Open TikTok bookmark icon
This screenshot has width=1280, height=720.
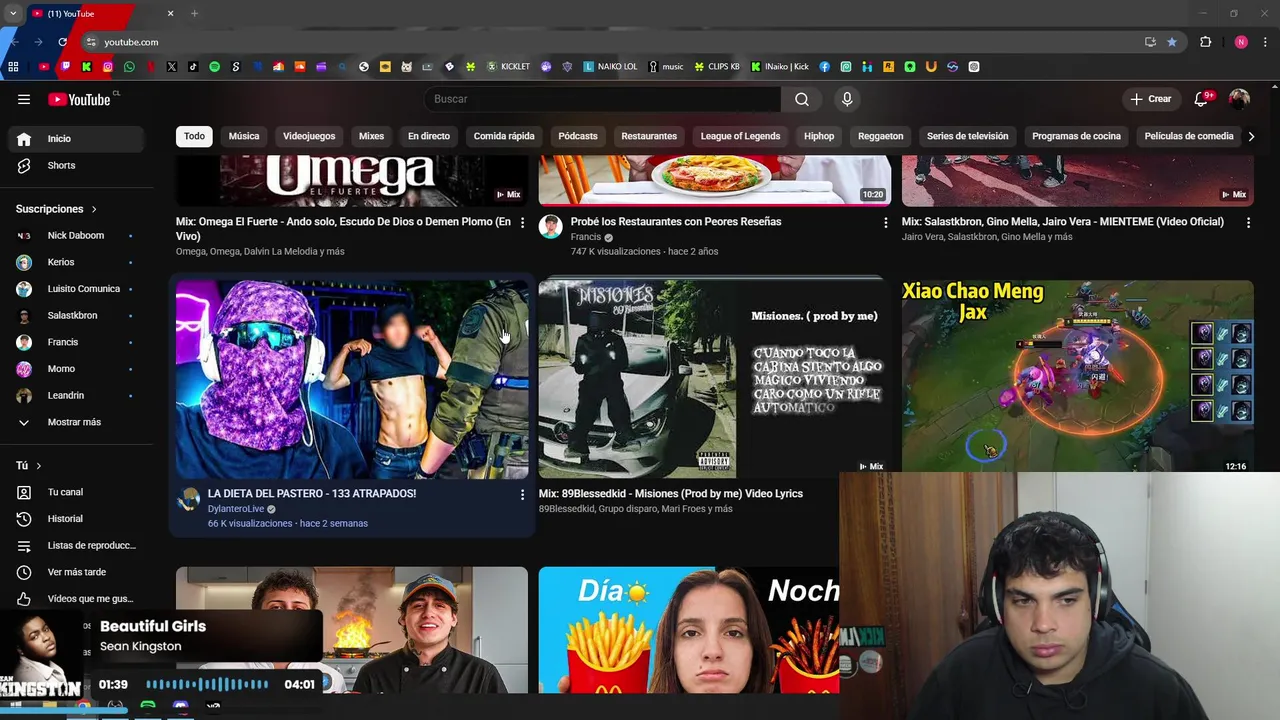(x=193, y=67)
